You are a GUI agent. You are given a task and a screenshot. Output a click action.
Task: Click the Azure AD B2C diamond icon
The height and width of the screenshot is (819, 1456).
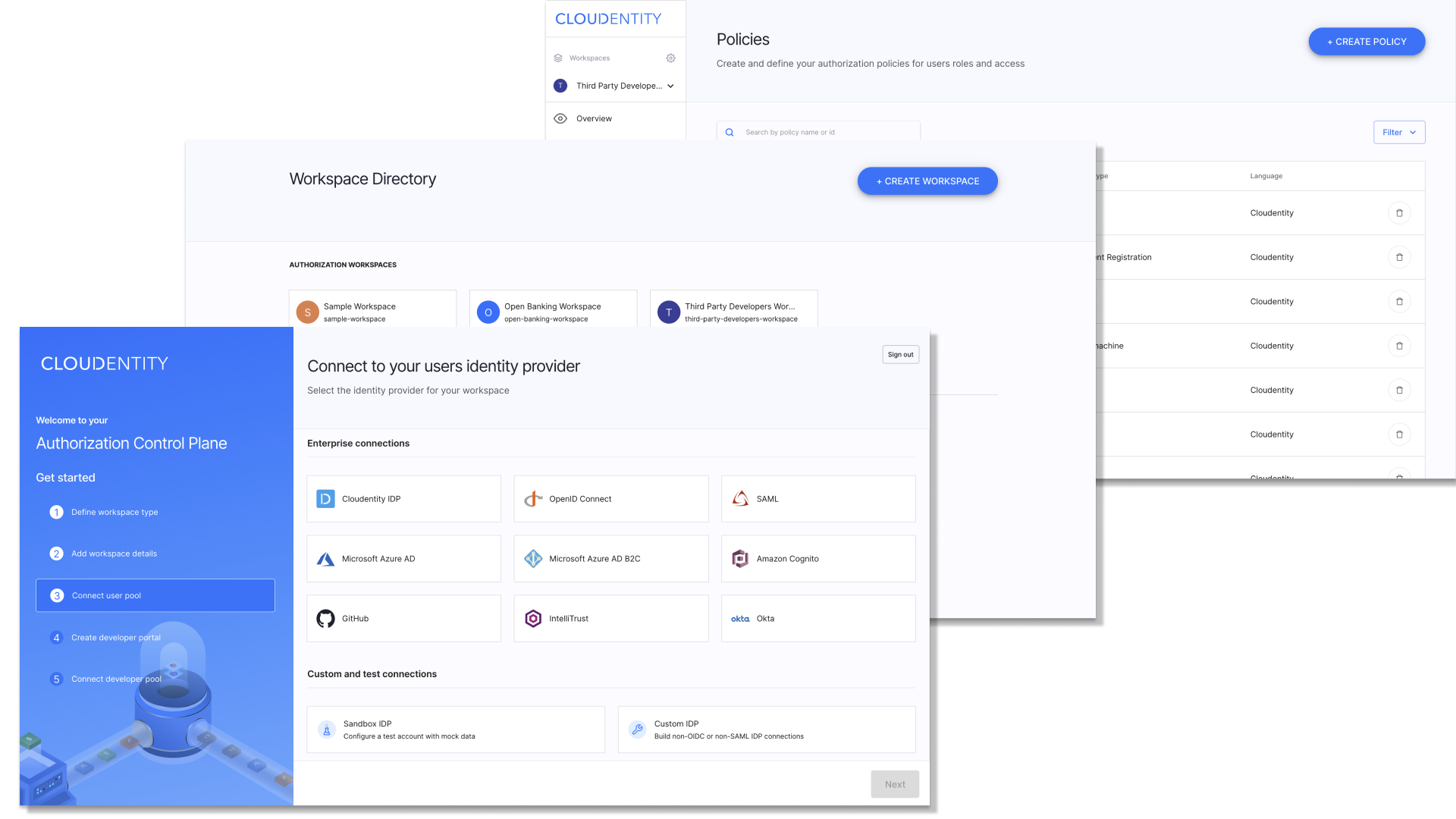pos(533,559)
